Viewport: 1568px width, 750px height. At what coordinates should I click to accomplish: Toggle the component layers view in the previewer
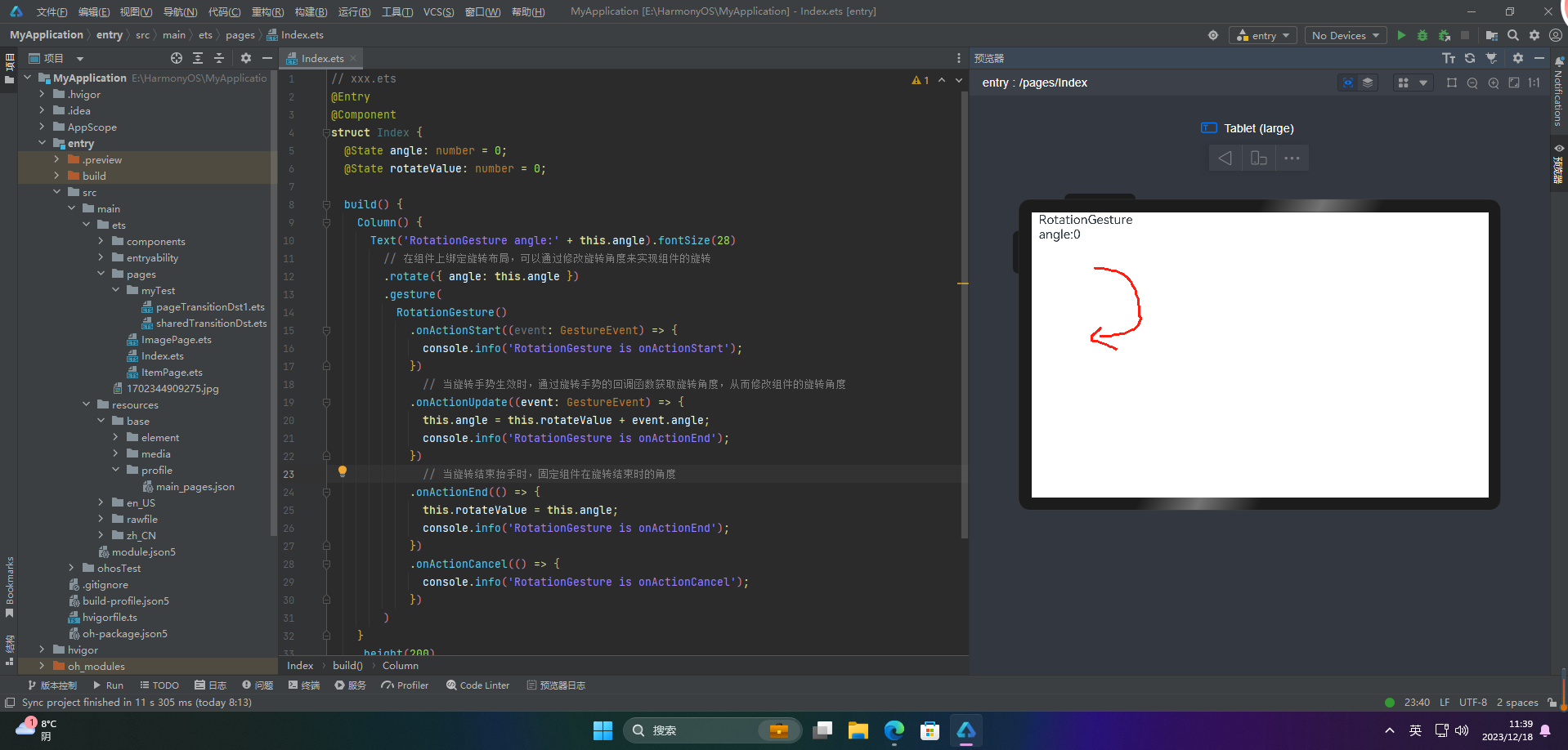[x=1368, y=83]
